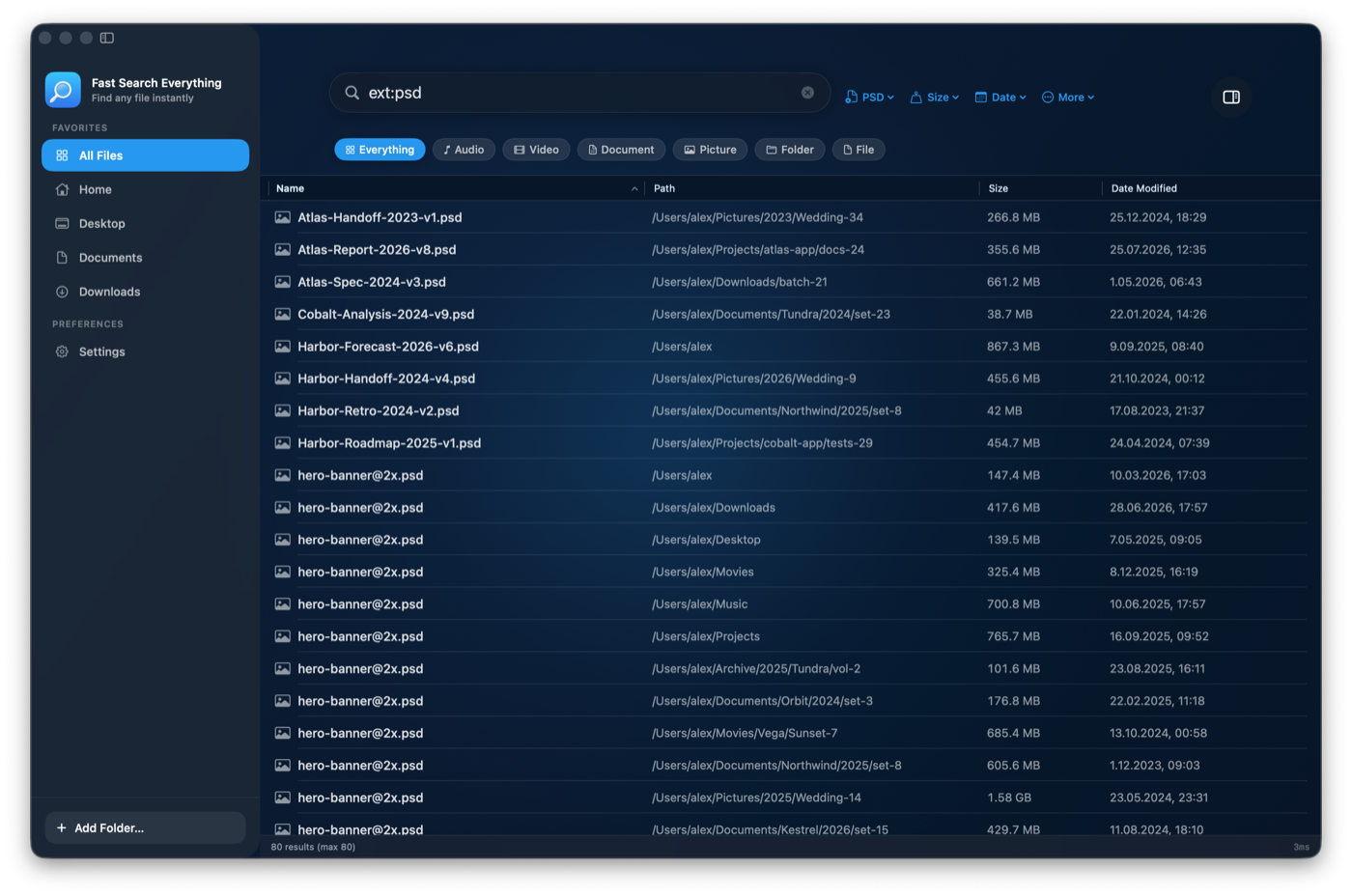Open Desktop in sidebar
The height and width of the screenshot is (896, 1352).
click(145, 223)
